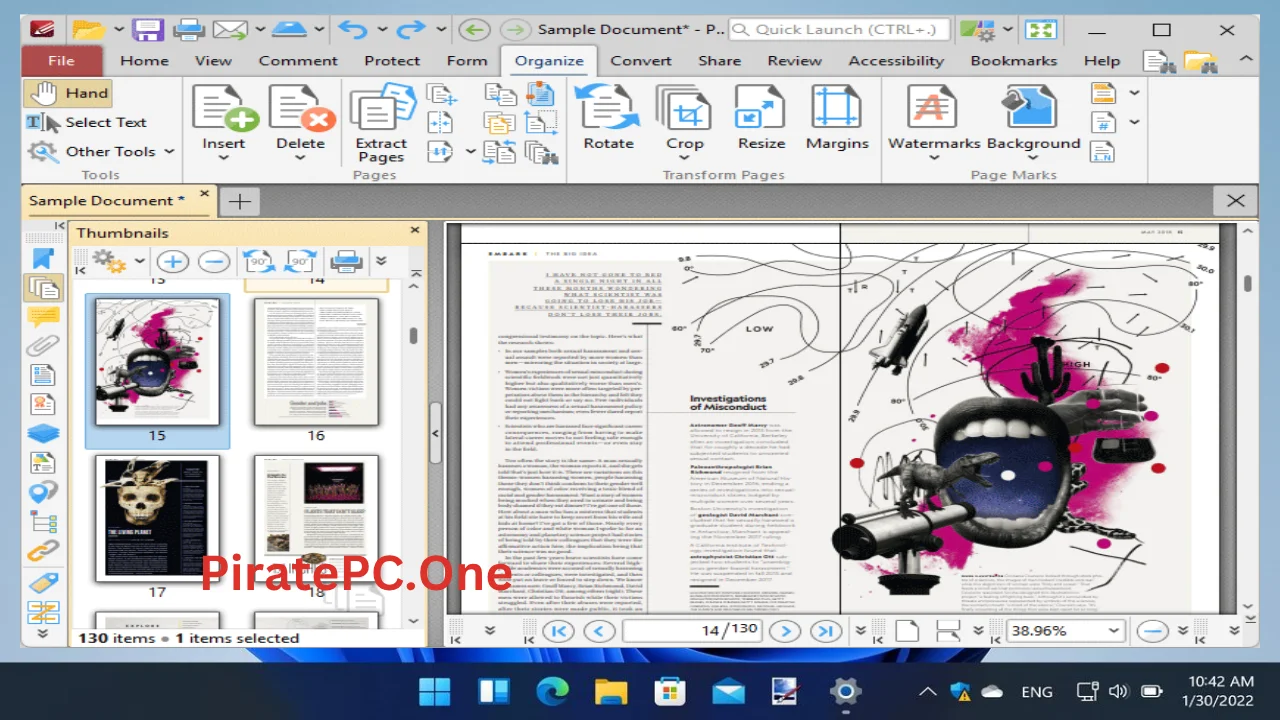Collapse the thumbnails pane splitter arrow
This screenshot has height=720, width=1280.
[x=435, y=433]
